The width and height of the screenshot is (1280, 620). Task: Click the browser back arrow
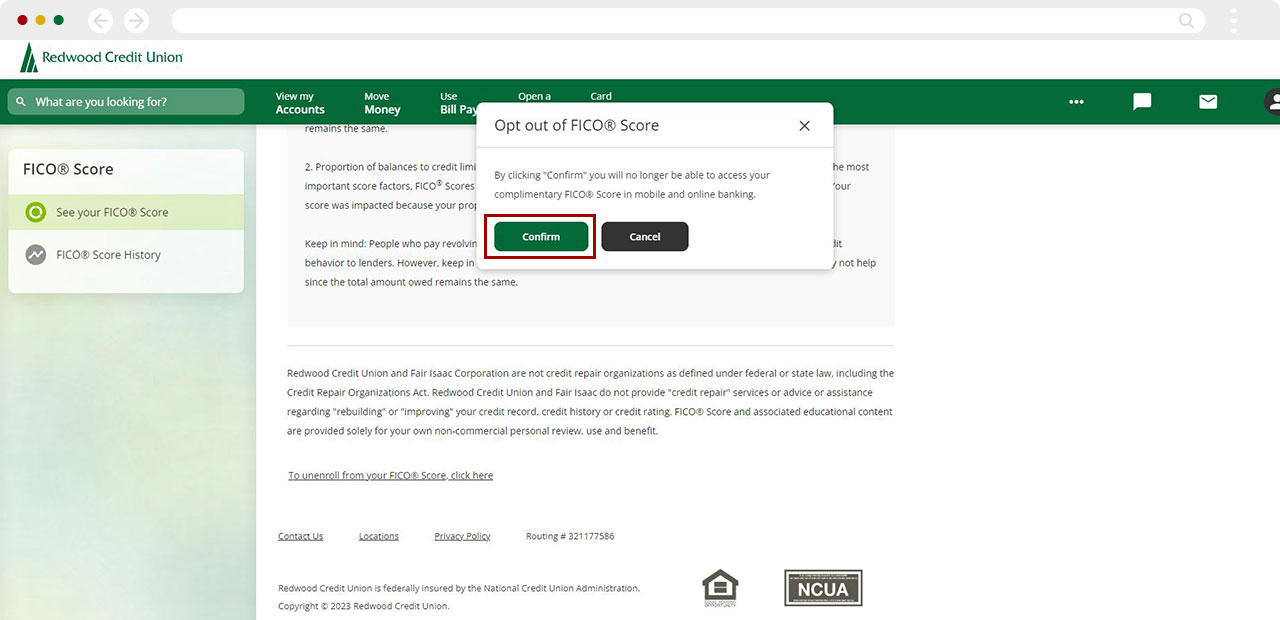click(100, 21)
